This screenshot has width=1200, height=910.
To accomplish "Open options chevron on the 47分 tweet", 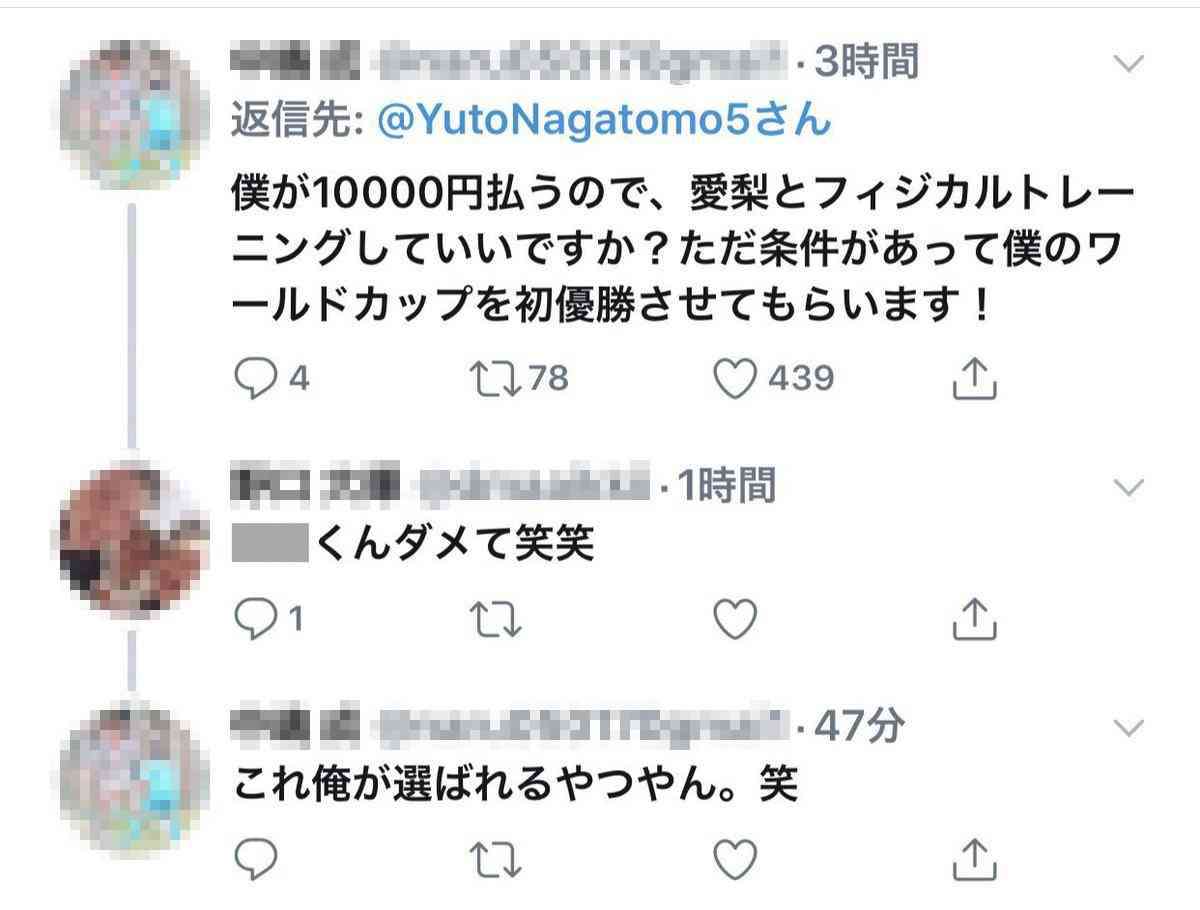I will coord(1128,728).
